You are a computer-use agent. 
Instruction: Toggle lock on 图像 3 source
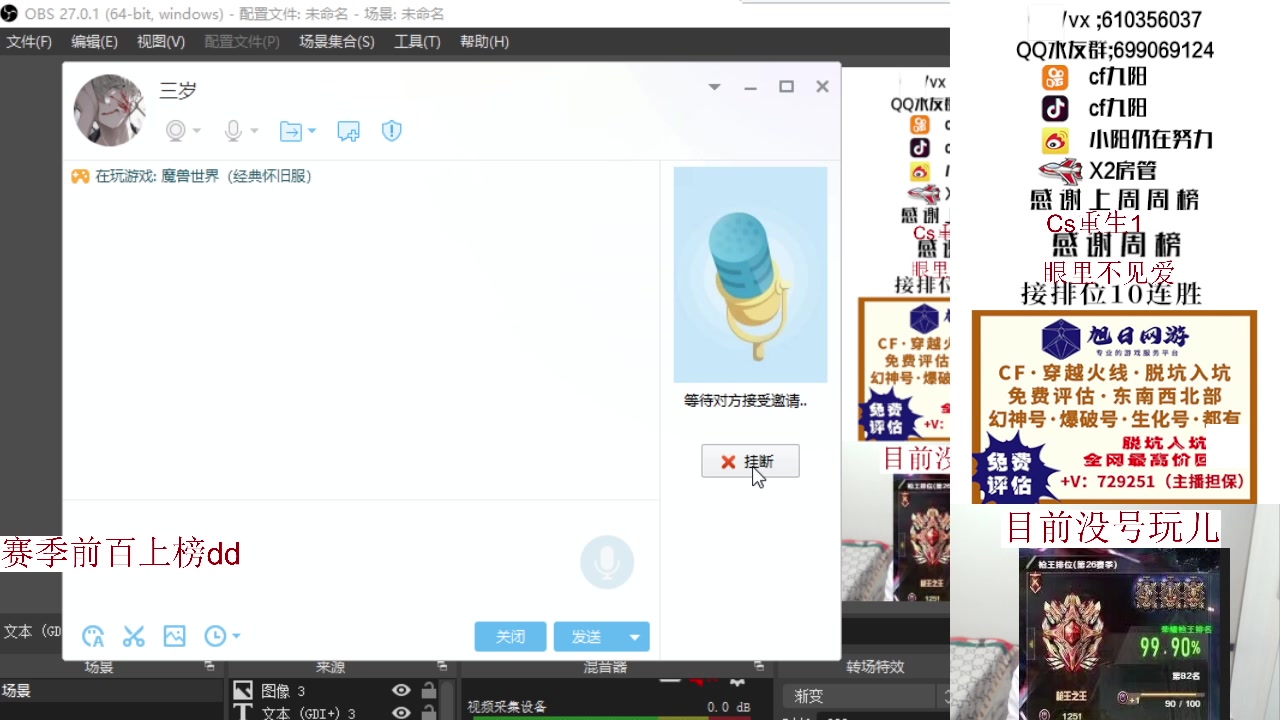click(x=429, y=690)
